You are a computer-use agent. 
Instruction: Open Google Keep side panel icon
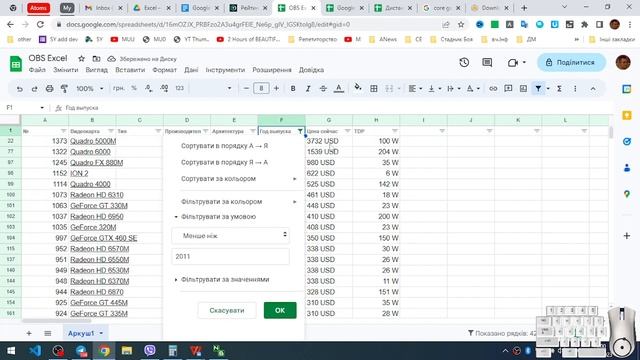[627, 116]
